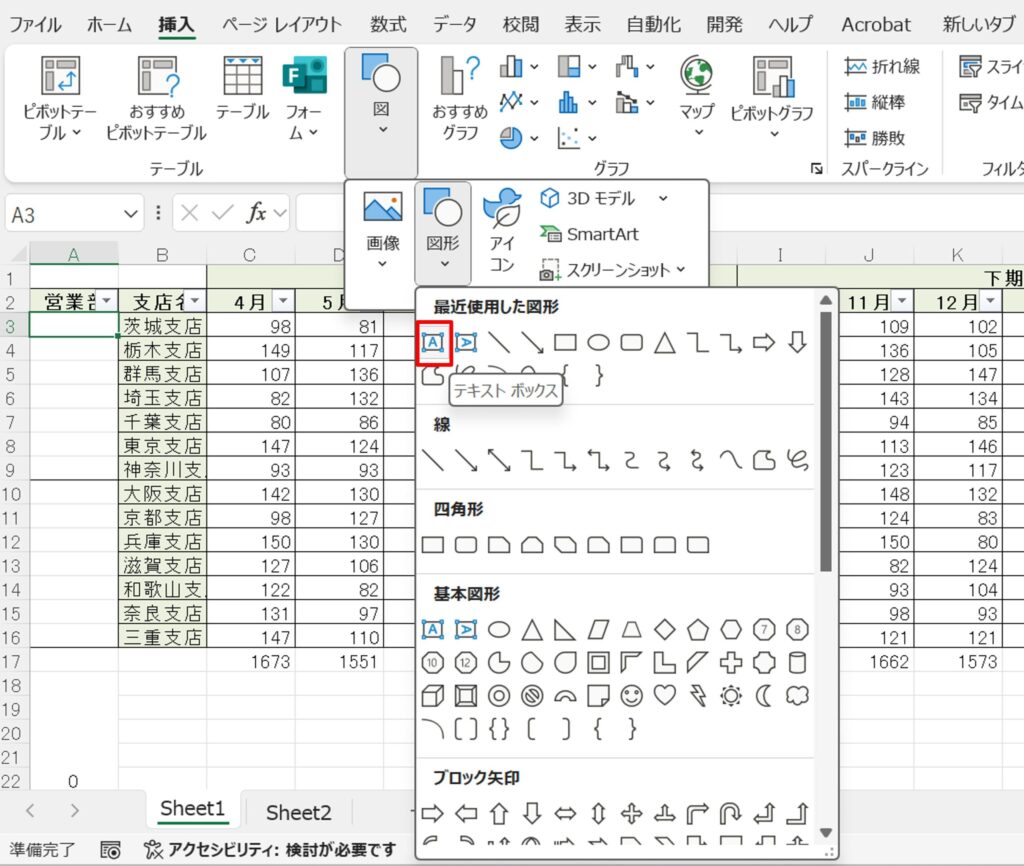Click the insert function fx button
This screenshot has width=1024, height=866.
(x=256, y=213)
